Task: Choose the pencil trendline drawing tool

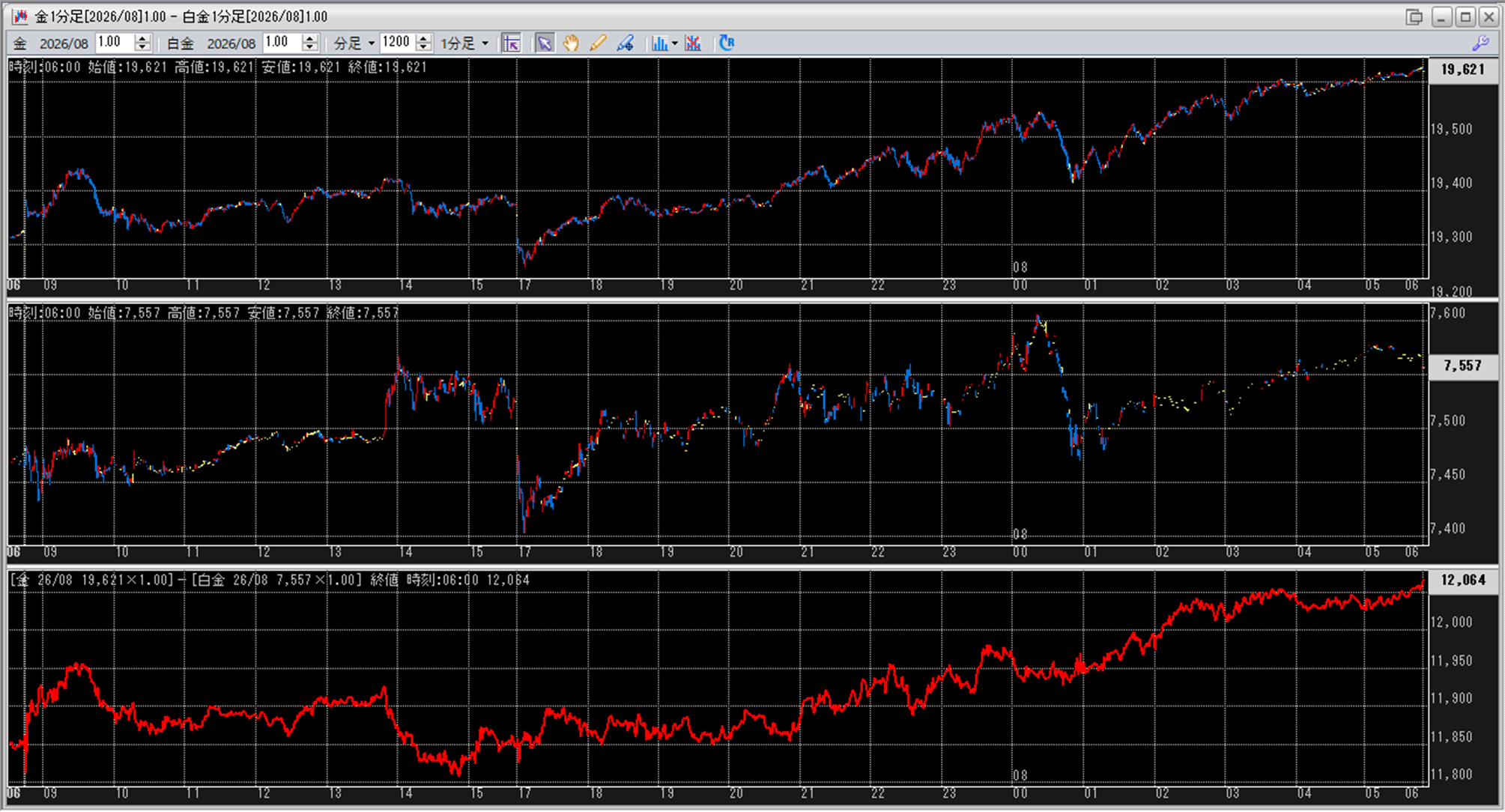Action: [x=598, y=43]
